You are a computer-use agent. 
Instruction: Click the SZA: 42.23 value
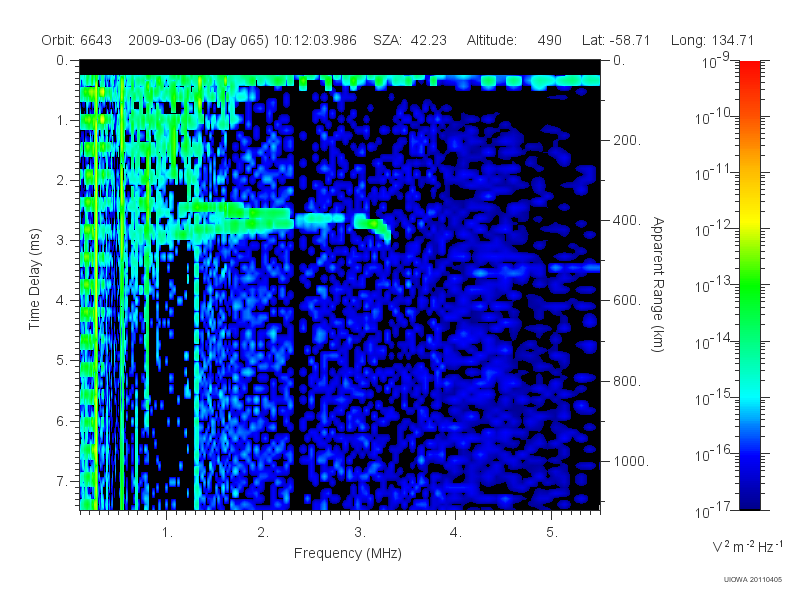click(410, 40)
